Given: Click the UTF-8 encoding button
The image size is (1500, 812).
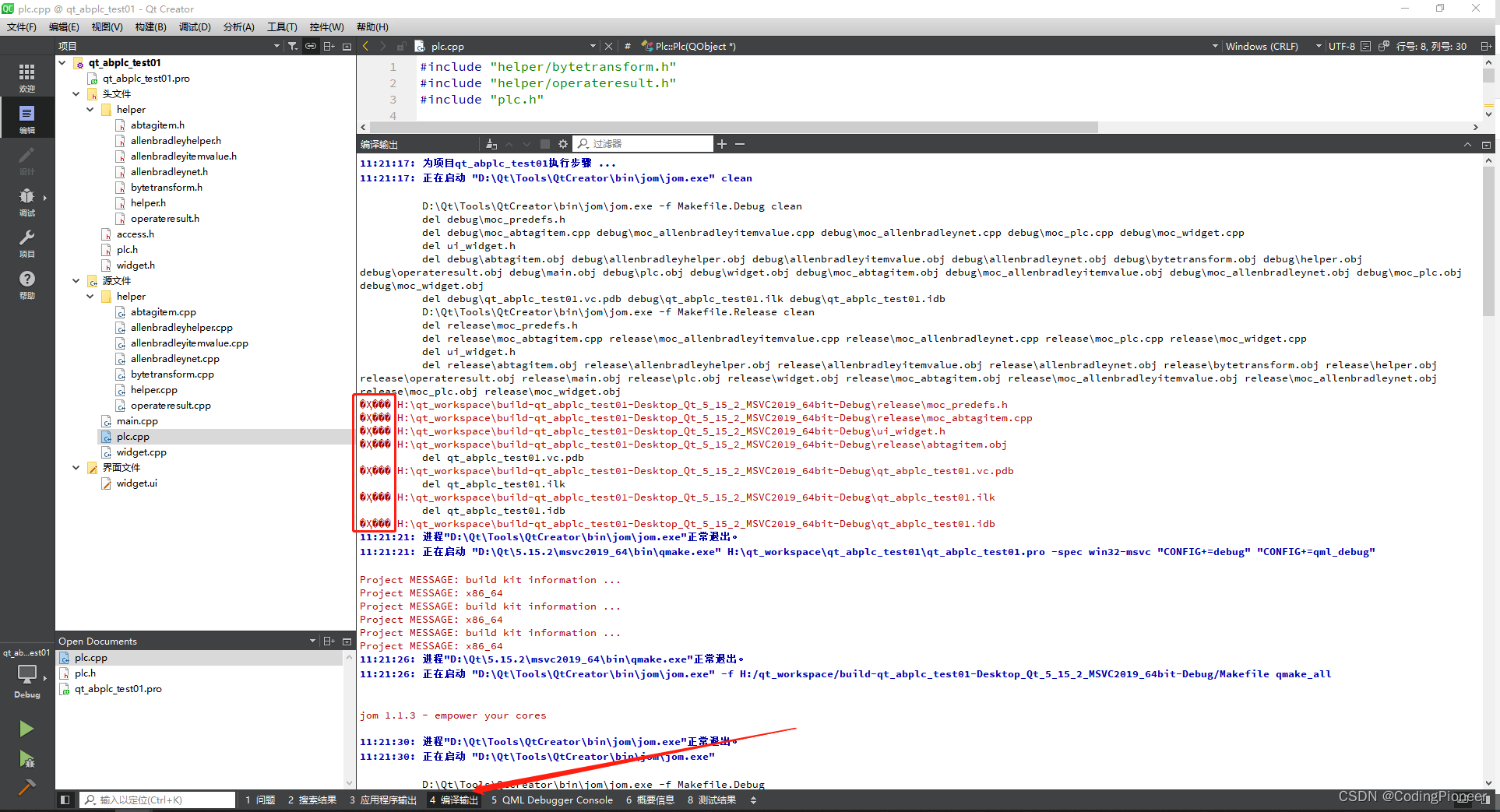Looking at the screenshot, I should (x=1342, y=46).
